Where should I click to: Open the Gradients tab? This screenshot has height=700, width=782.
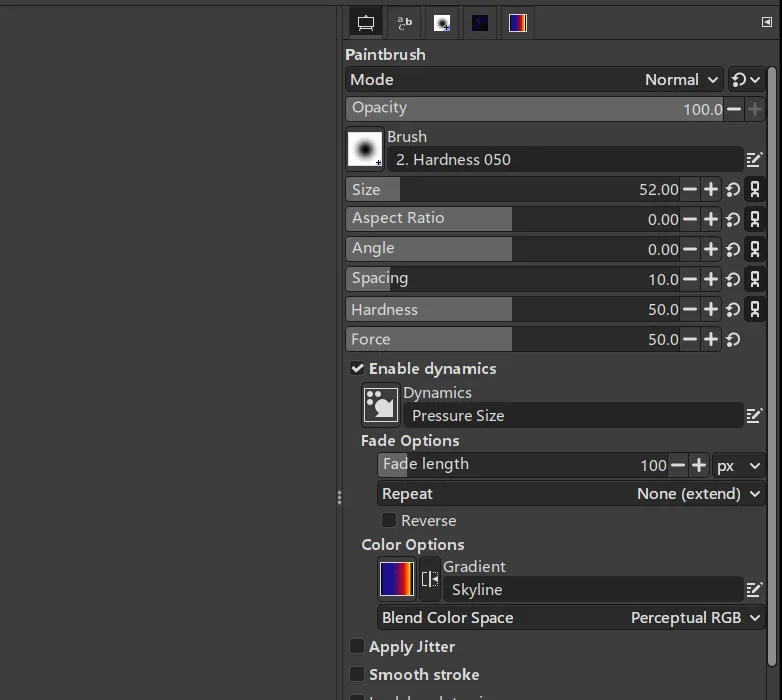[x=518, y=23]
